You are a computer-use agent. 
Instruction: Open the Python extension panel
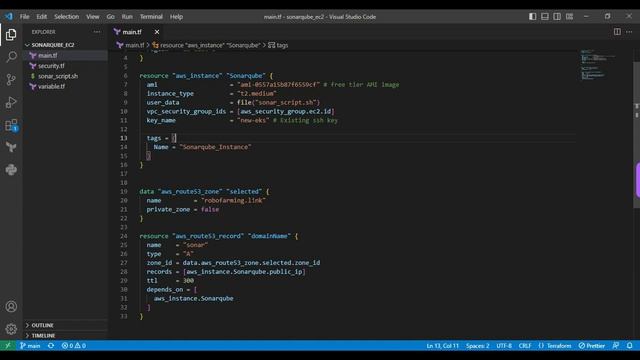pyautogui.click(x=11, y=170)
